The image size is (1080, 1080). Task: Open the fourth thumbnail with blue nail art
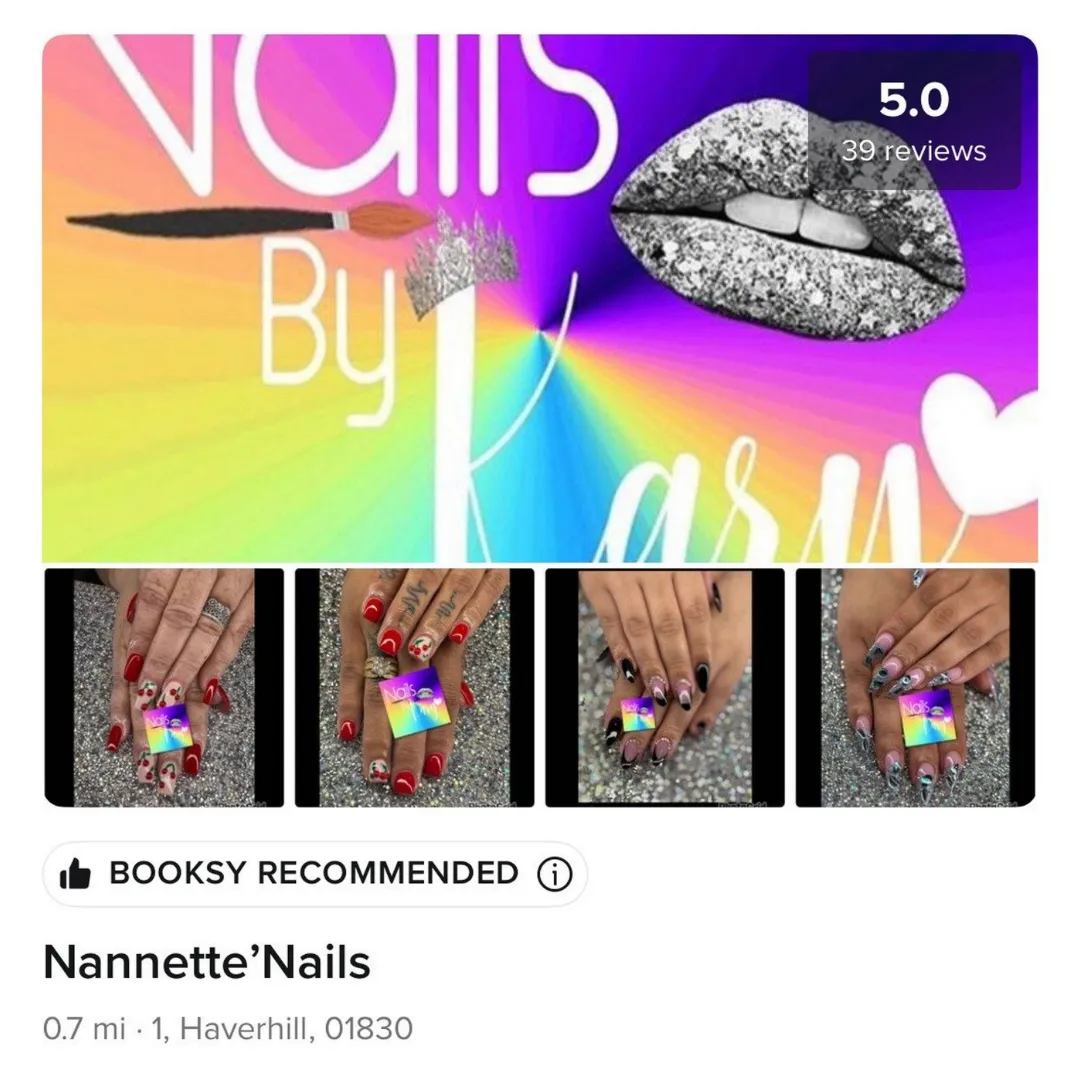(x=915, y=687)
